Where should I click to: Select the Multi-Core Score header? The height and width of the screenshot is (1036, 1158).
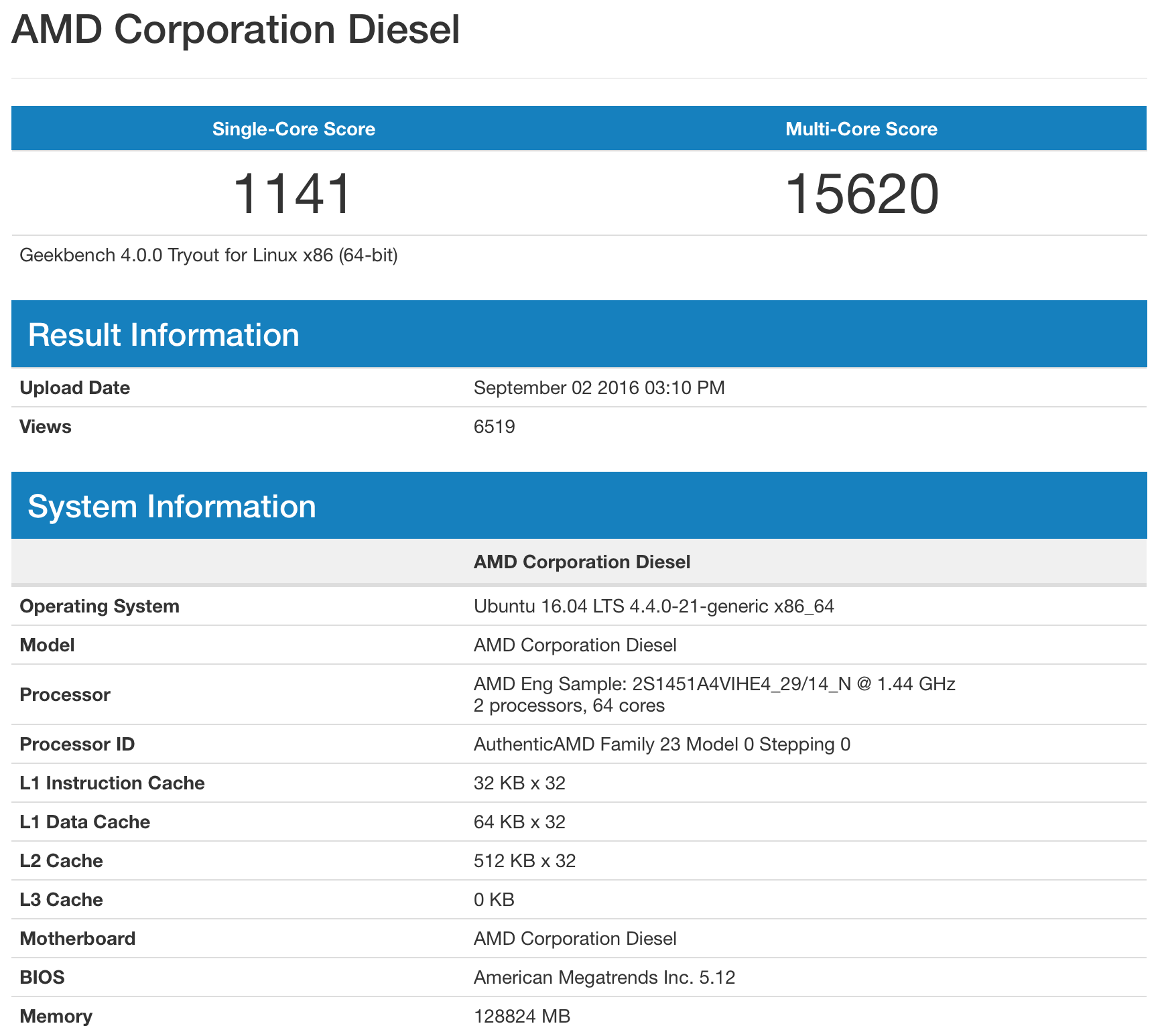coord(861,129)
